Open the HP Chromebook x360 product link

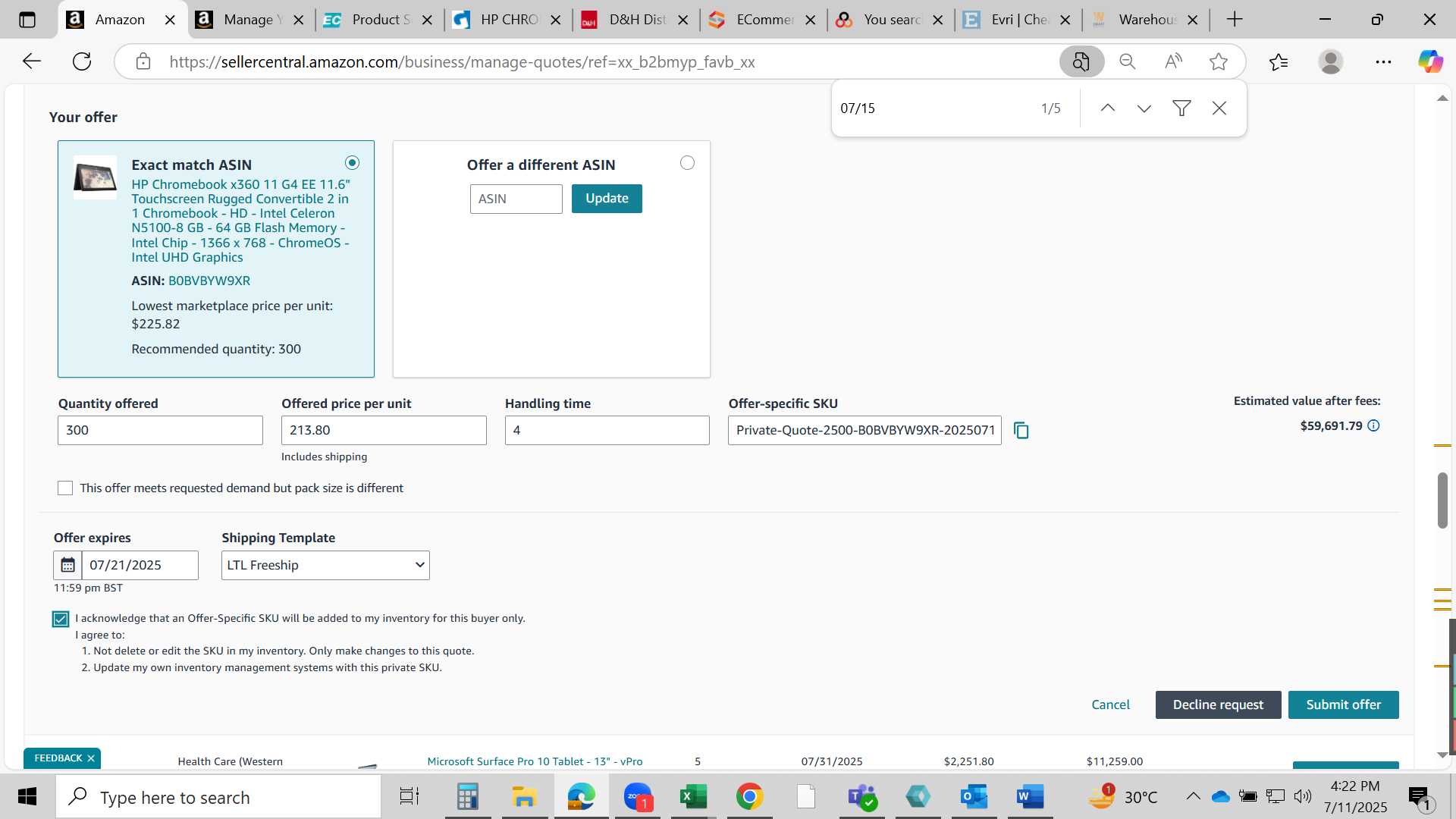pos(240,221)
